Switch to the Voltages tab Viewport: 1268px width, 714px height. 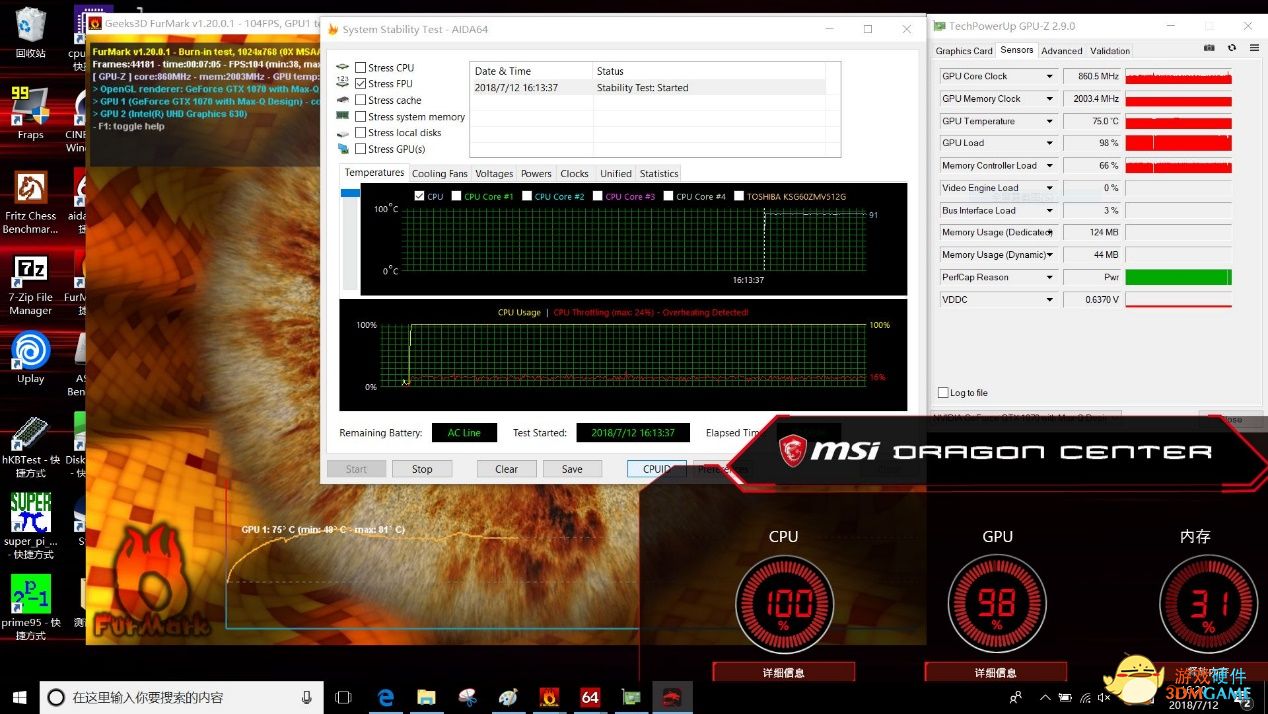click(x=494, y=174)
